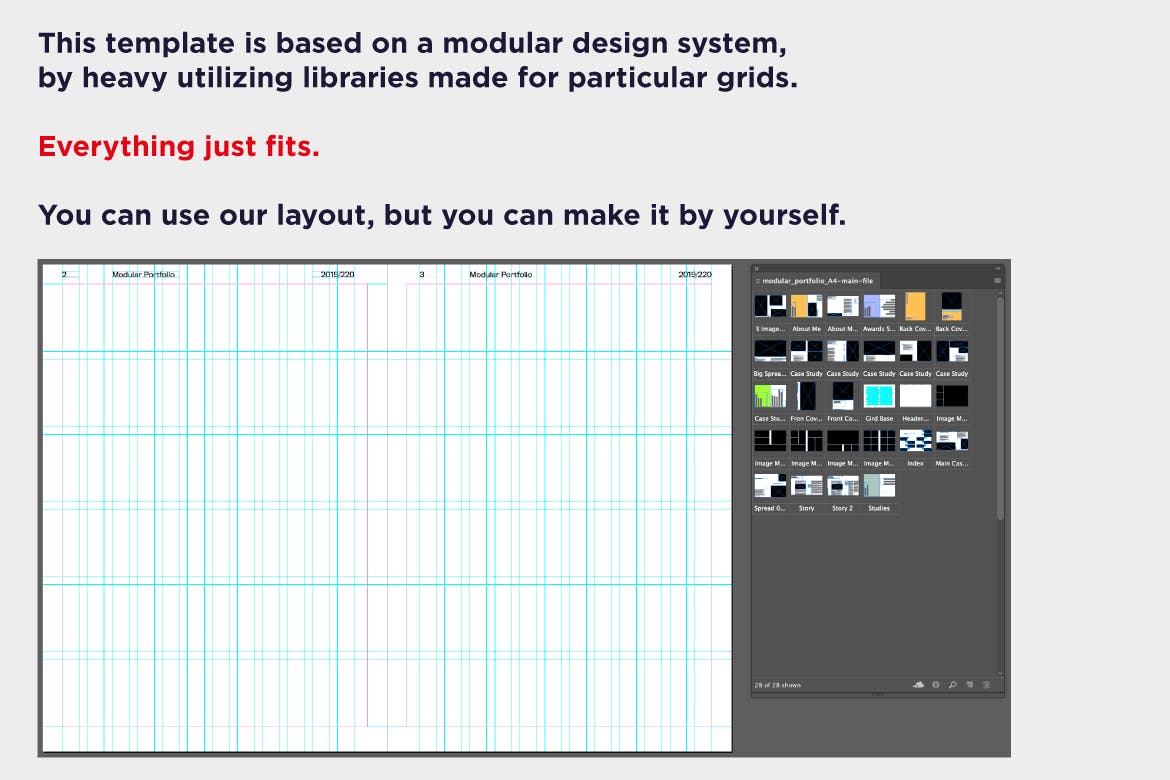Click the 2019/220 text on page 3
Screen dimensions: 1170x780
pos(695,274)
